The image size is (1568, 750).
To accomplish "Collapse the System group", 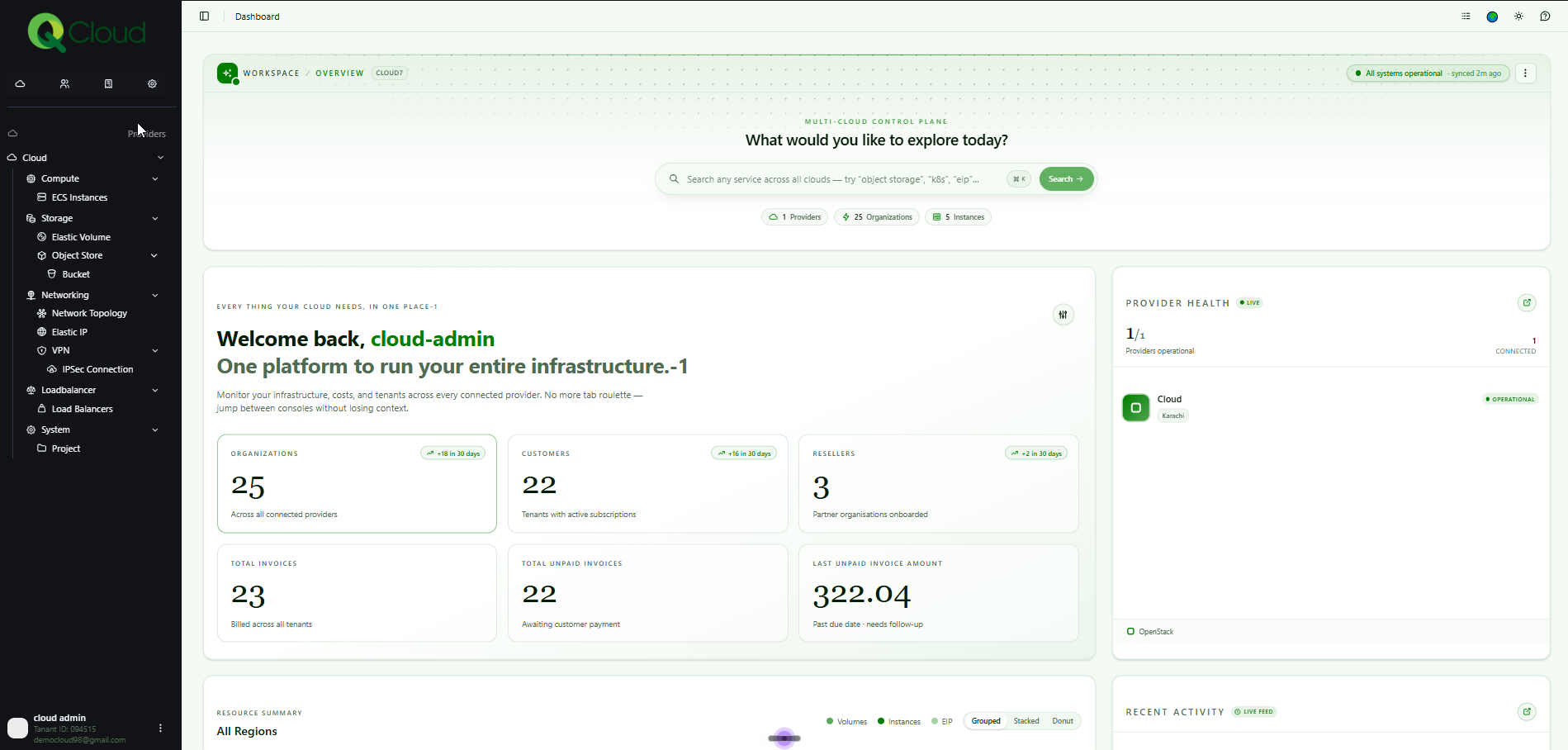I will point(154,430).
